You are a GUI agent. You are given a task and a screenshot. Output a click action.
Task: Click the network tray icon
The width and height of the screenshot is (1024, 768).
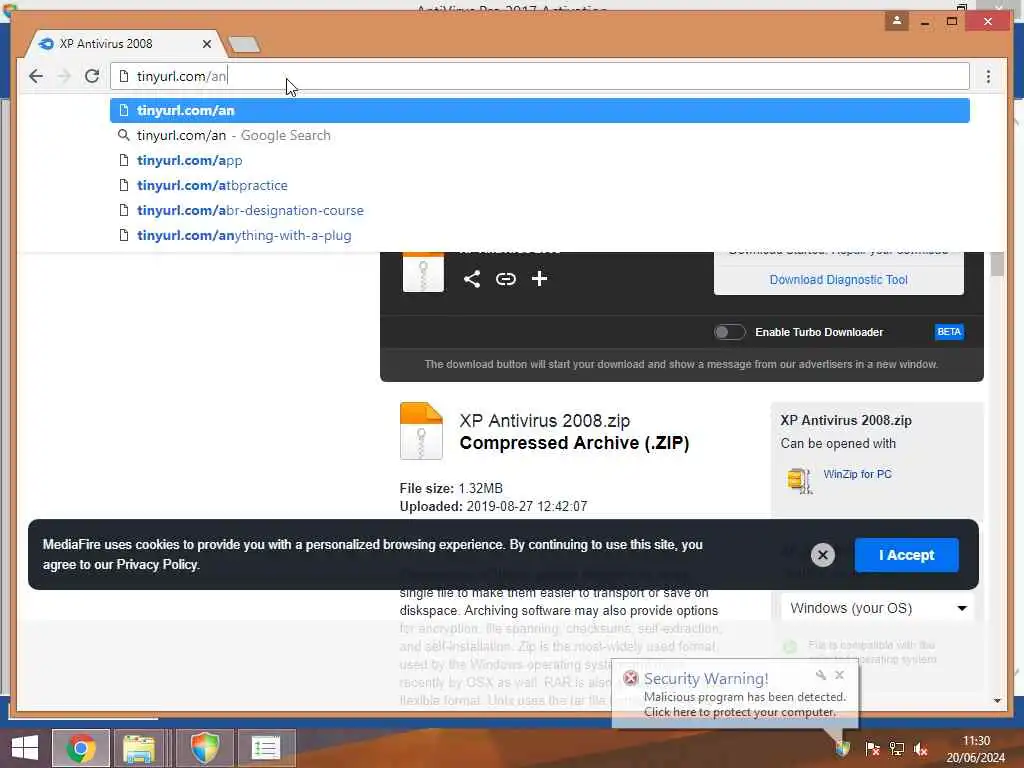tap(897, 749)
